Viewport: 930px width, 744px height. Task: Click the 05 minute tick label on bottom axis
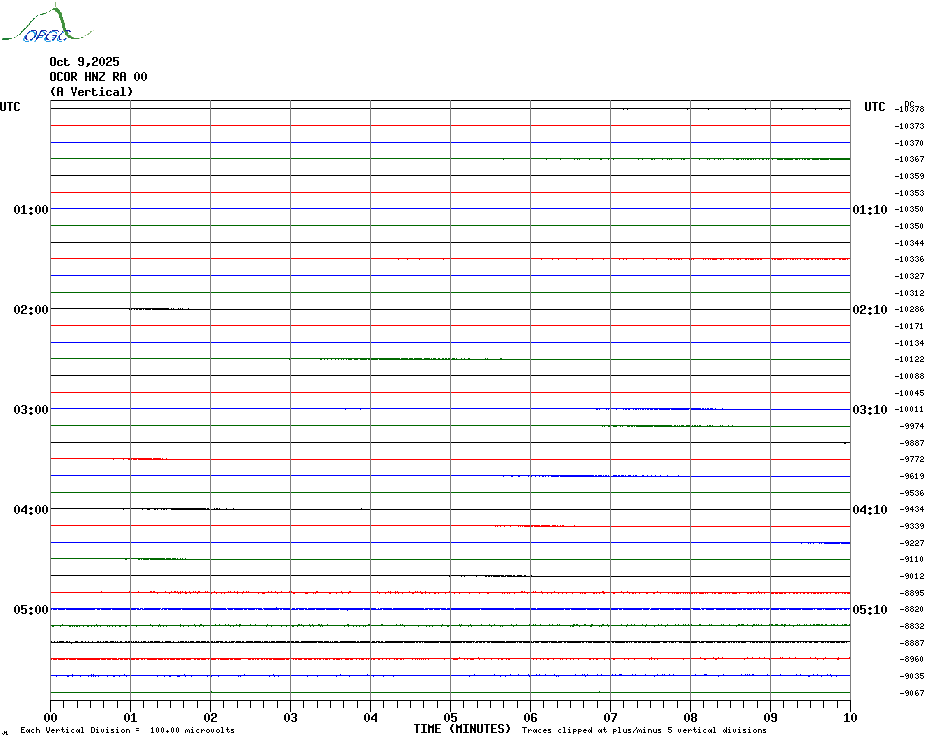450,717
